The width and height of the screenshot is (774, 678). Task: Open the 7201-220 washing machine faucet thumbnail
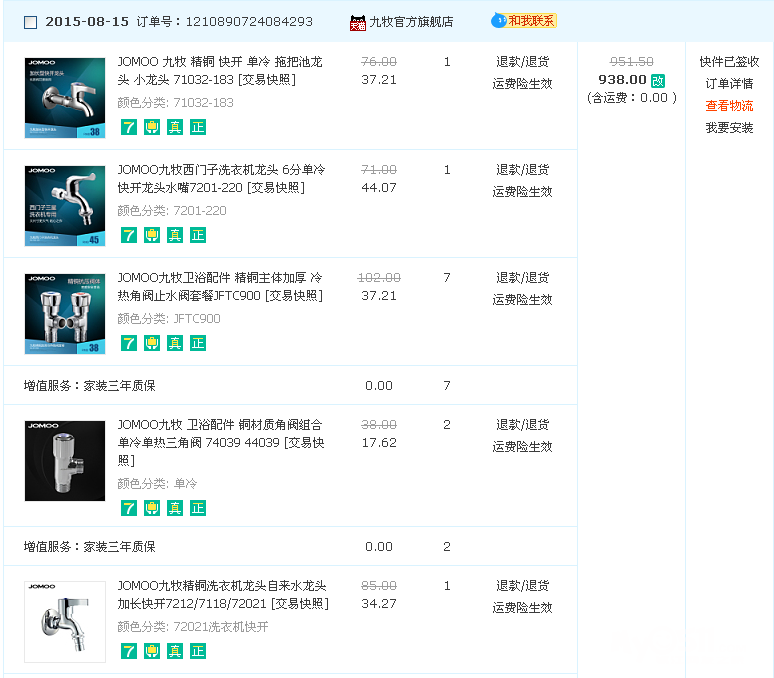(65, 206)
